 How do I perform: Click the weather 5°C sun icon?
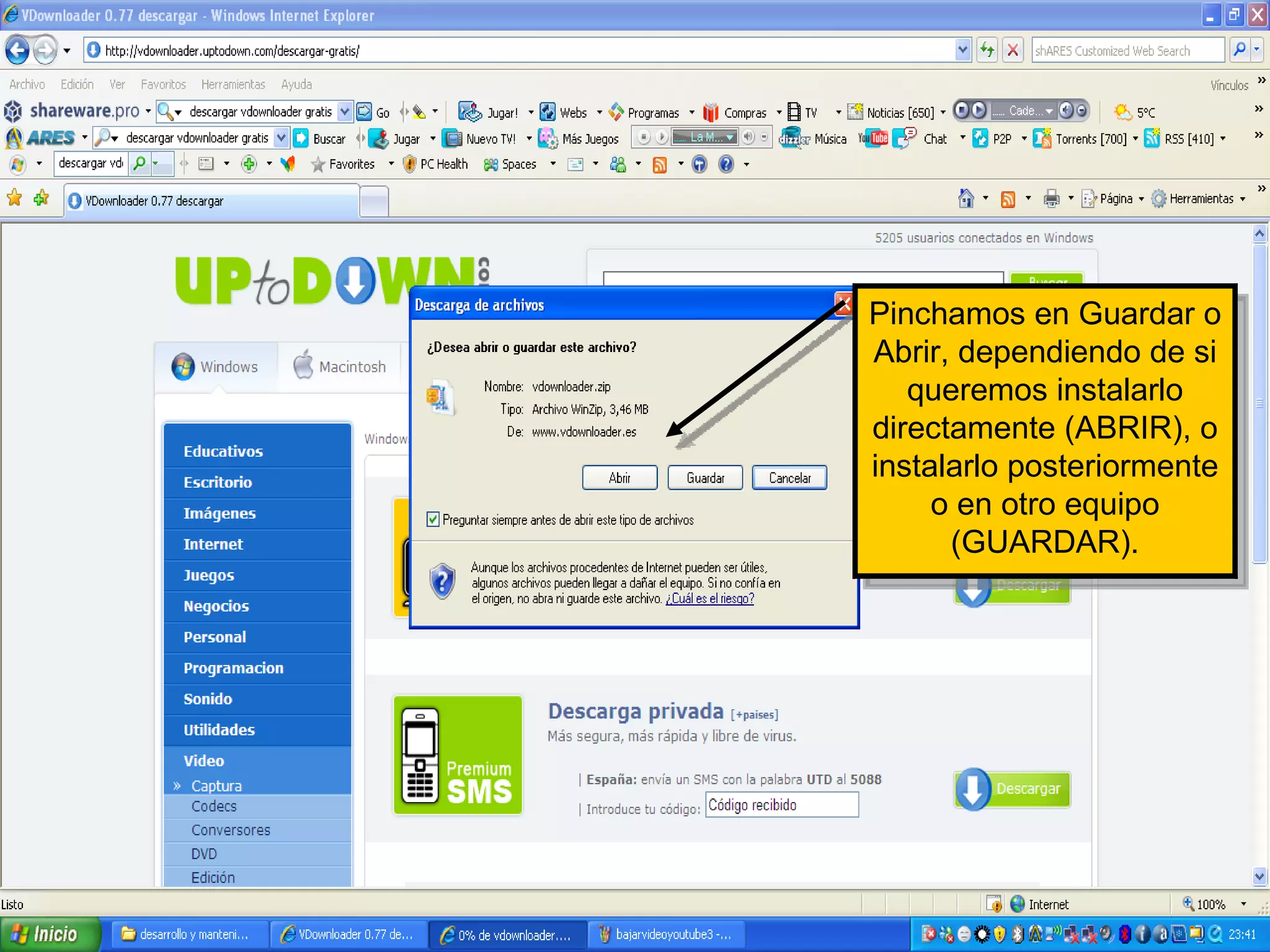click(x=1123, y=112)
